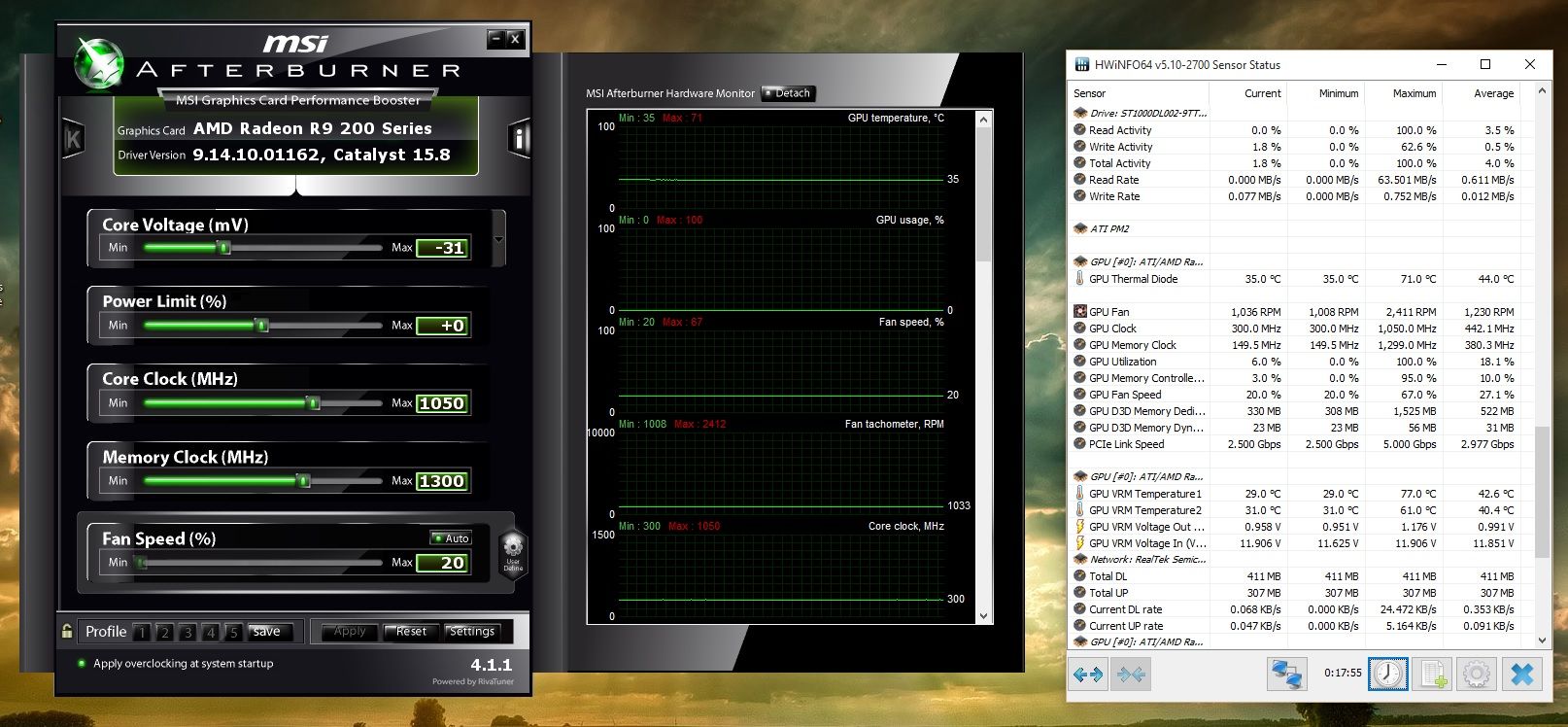The width and height of the screenshot is (1568, 727).
Task: Select profile slot 2
Action: point(164,632)
